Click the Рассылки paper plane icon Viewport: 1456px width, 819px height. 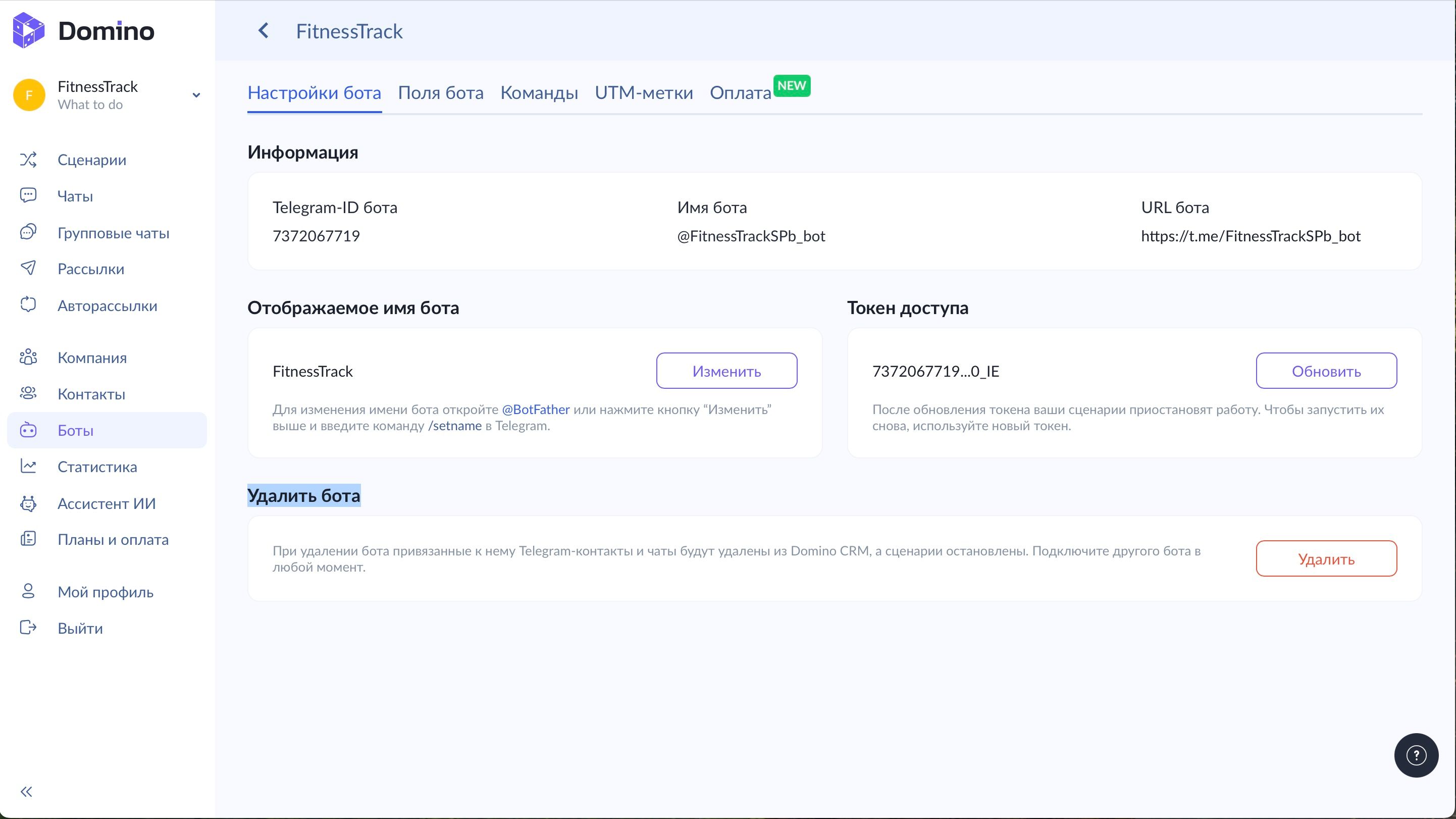point(28,269)
